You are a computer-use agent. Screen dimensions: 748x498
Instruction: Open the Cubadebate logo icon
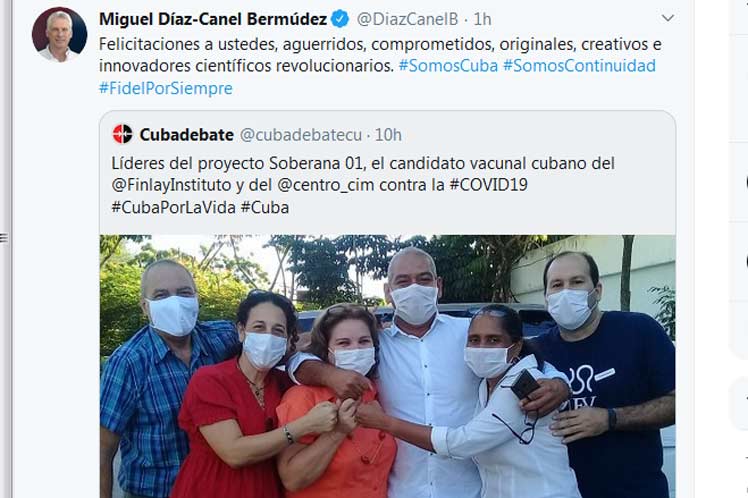[x=123, y=134]
